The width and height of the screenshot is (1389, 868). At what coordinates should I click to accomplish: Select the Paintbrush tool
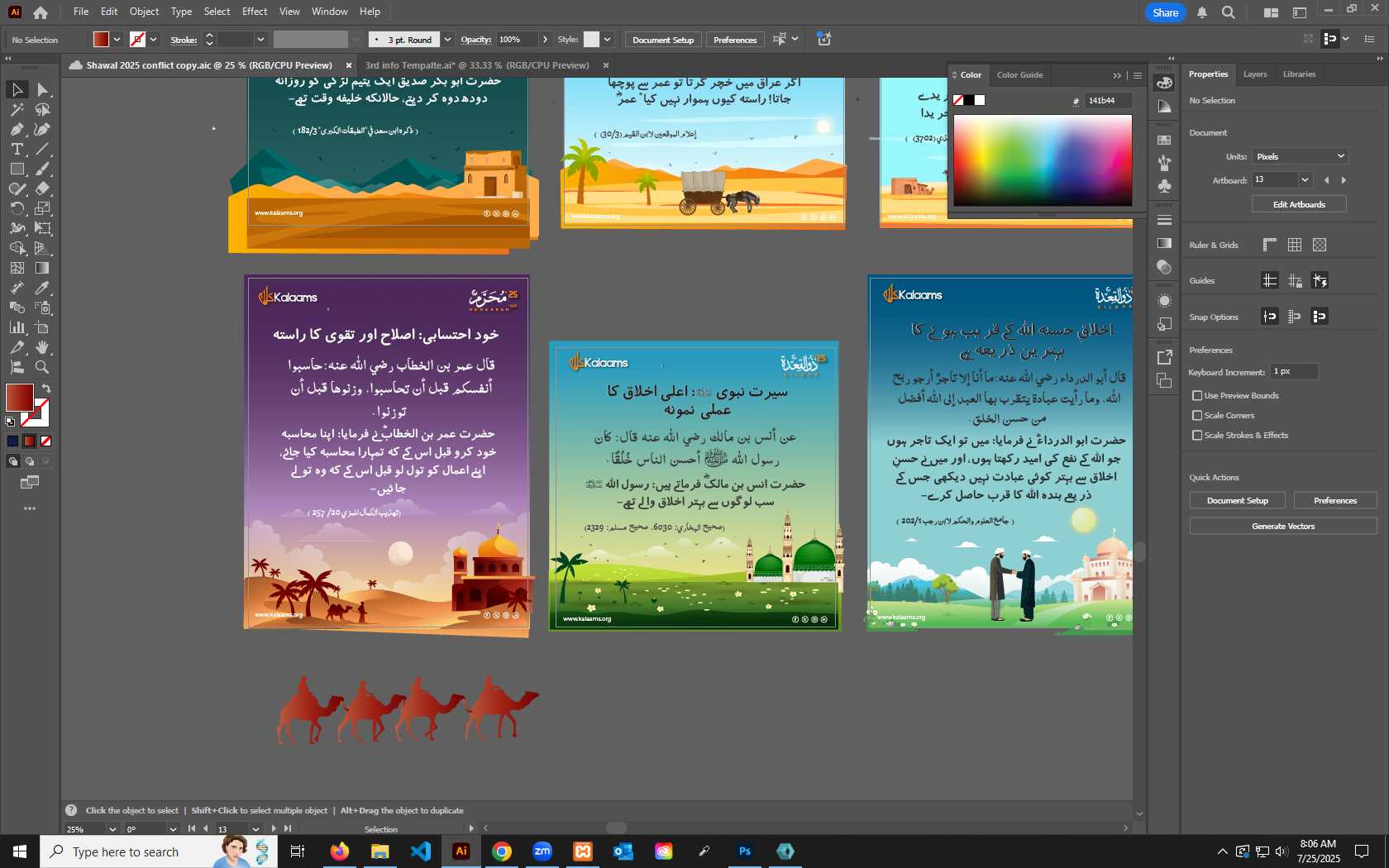click(x=42, y=169)
